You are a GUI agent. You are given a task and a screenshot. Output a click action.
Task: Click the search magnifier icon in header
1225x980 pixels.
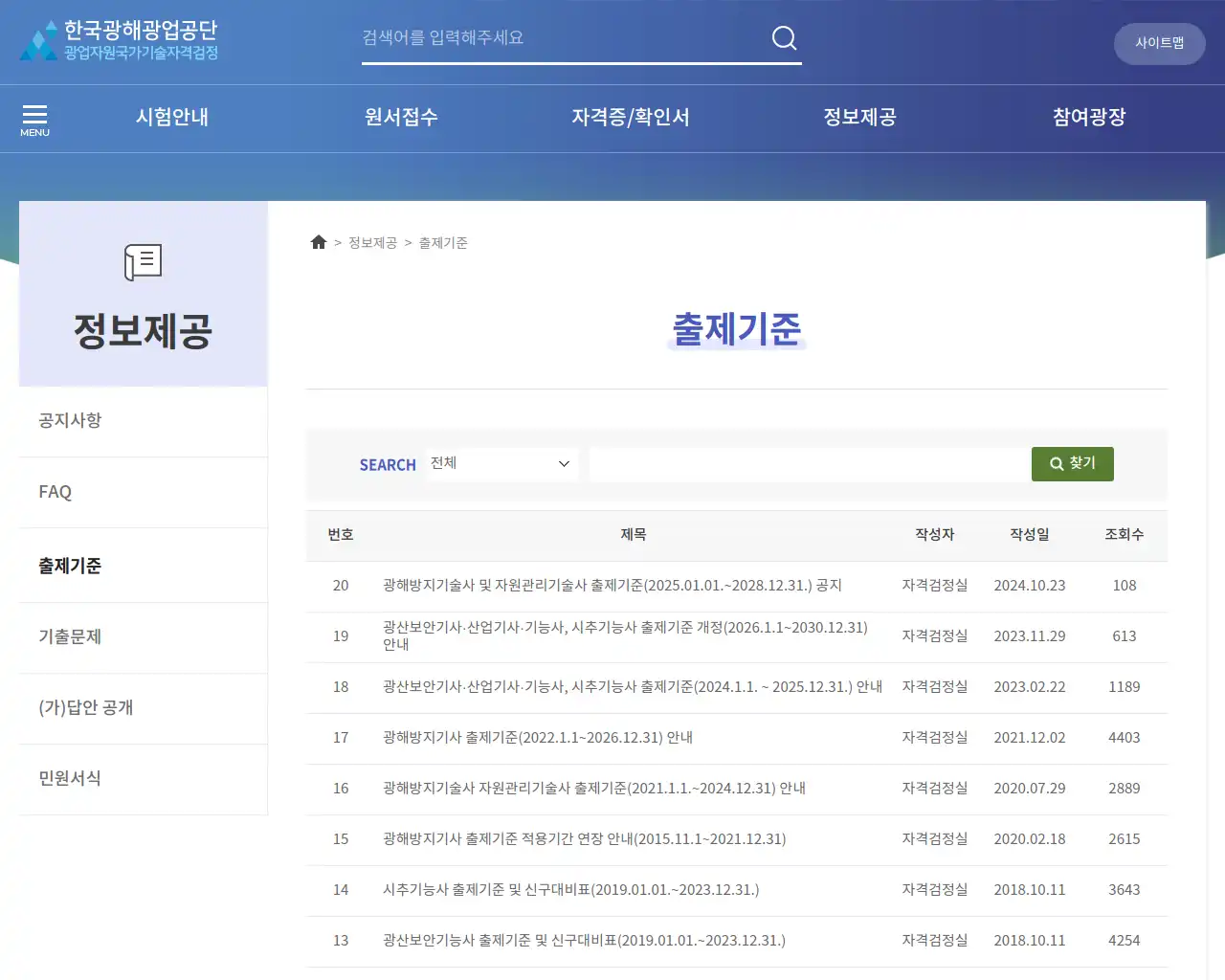tap(784, 37)
